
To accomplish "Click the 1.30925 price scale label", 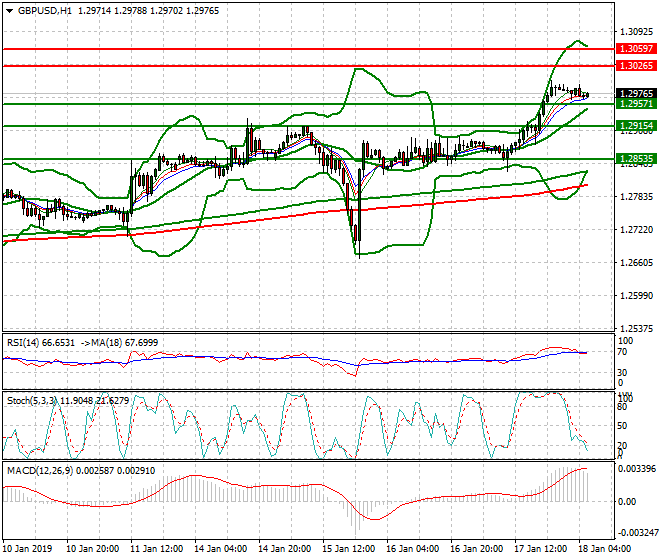I will 633,33.
